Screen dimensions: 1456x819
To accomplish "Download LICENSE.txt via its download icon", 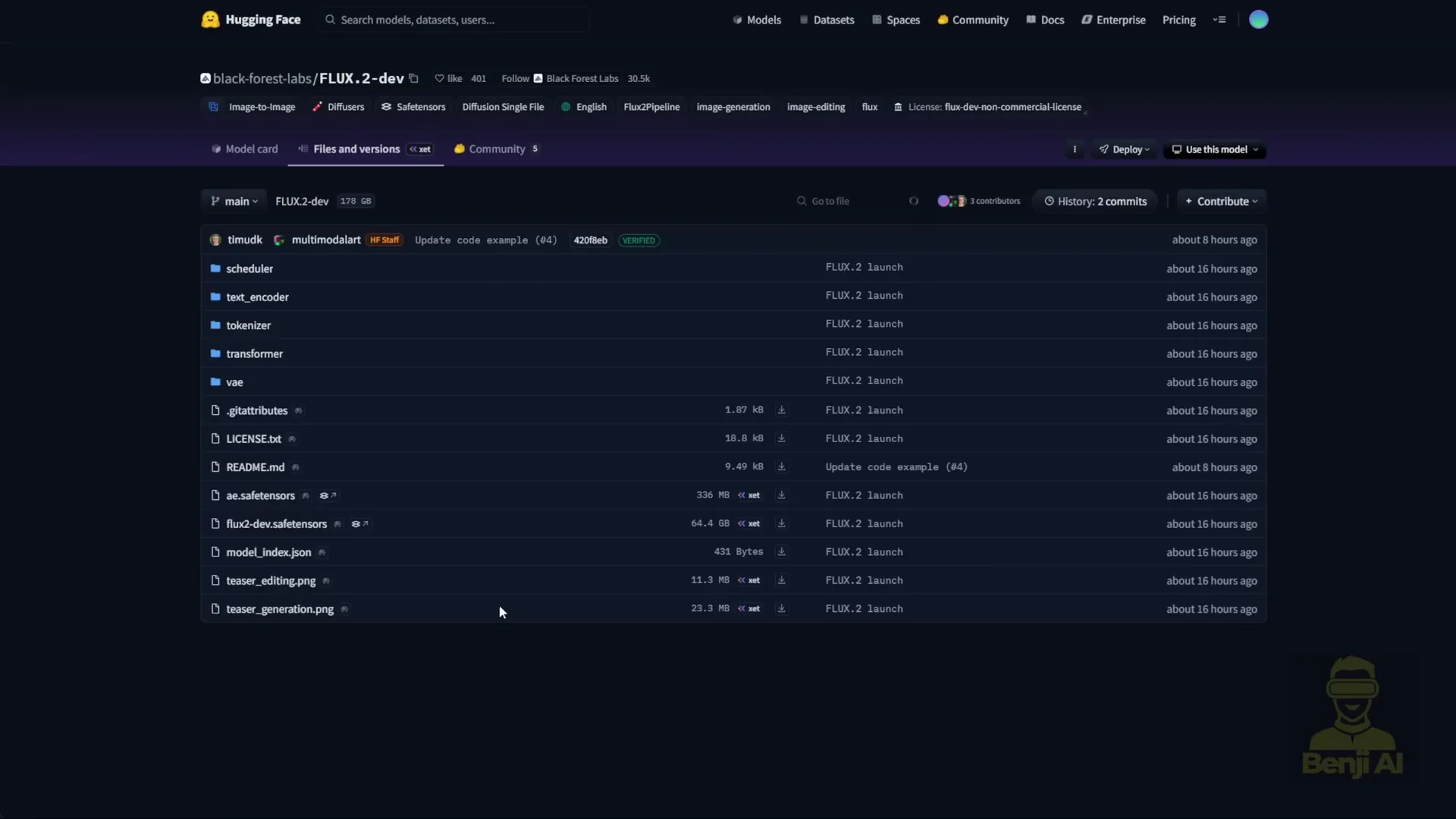I will [781, 438].
